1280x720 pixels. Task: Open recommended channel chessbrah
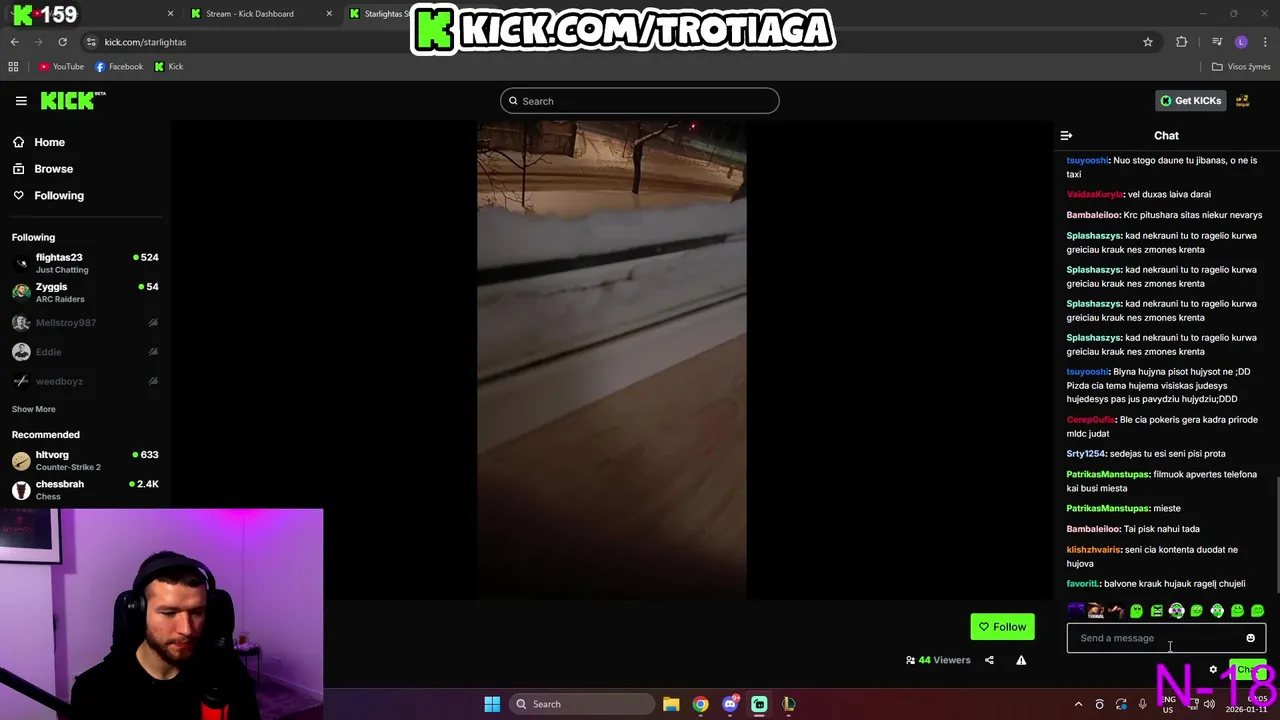[85, 490]
